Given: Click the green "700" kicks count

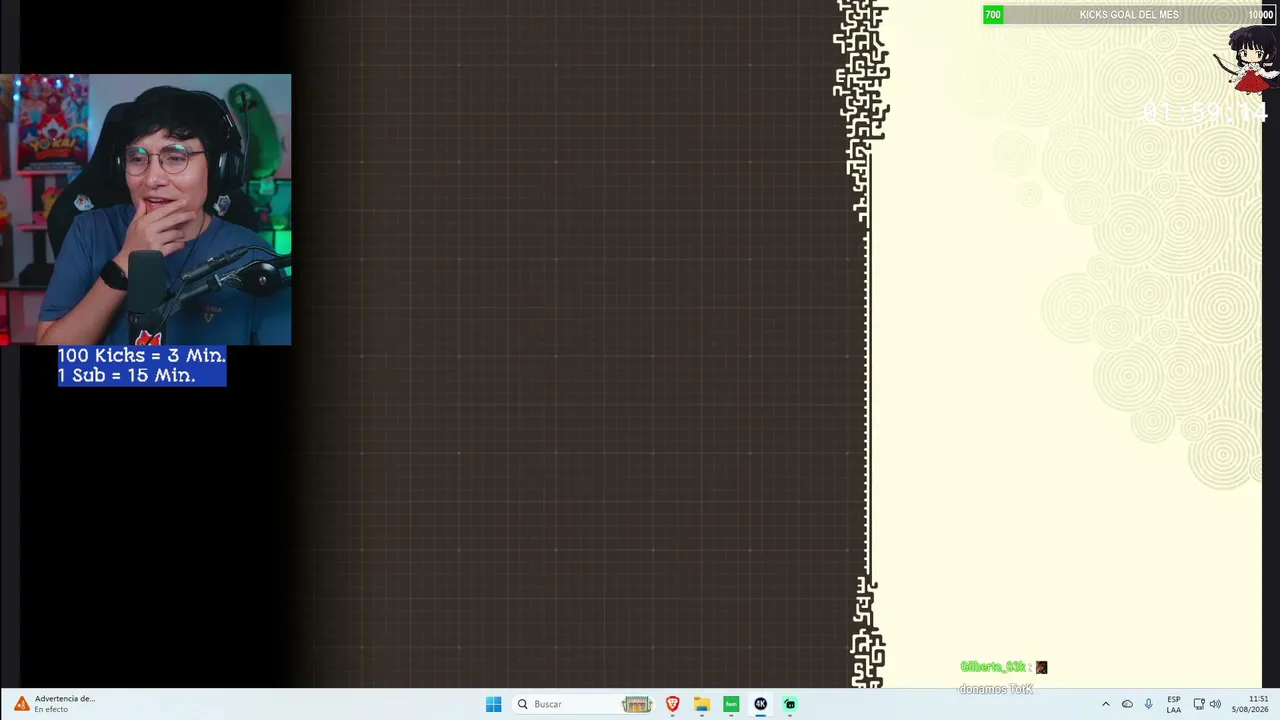Looking at the screenshot, I should click(993, 15).
